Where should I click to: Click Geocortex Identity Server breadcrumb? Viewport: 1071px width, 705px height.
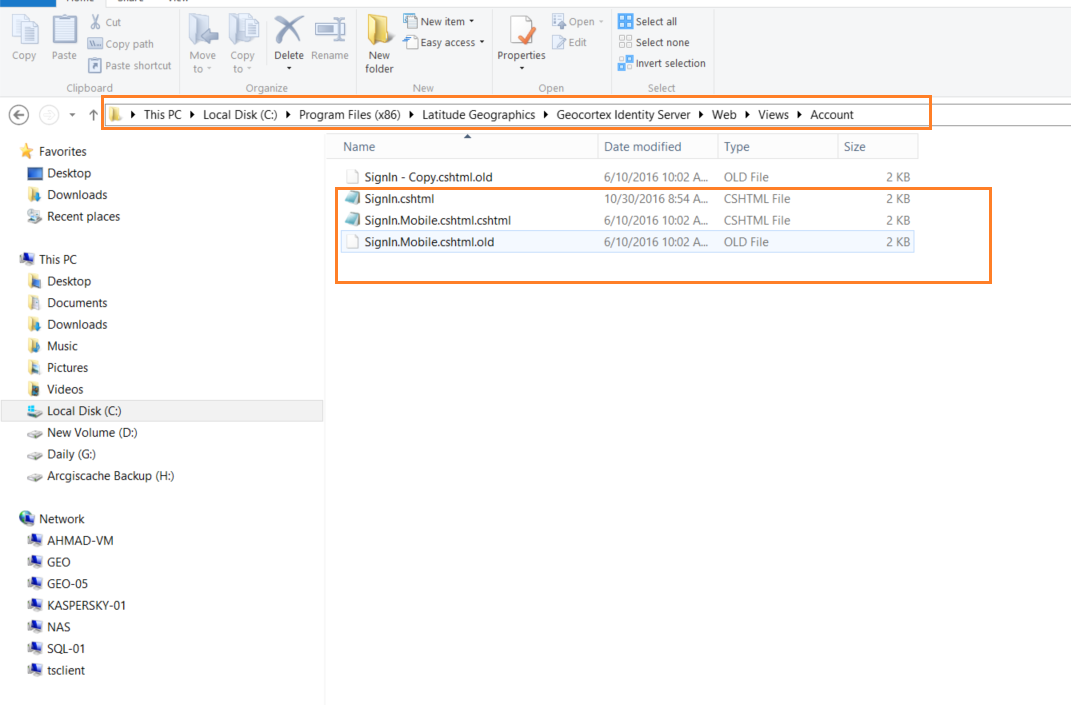[x=623, y=115]
